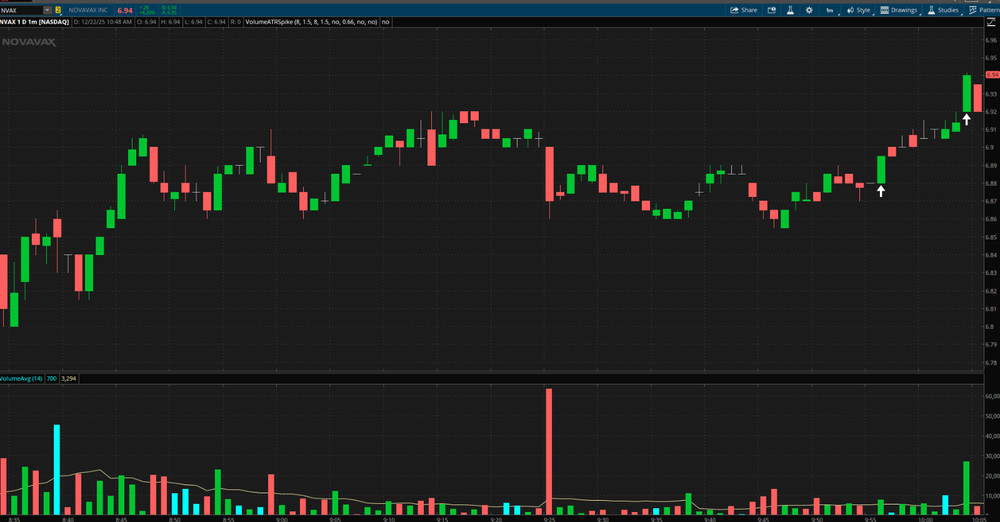Open the 1m timeframe dropdown
Image resolution: width=1000 pixels, height=522 pixels.
point(830,10)
